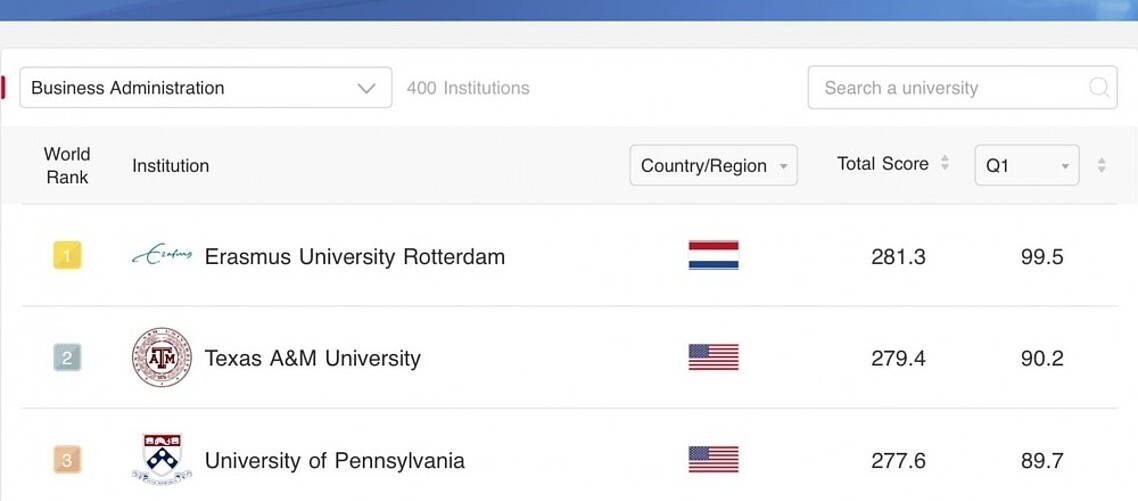Click the search magnifier icon

click(x=1099, y=88)
